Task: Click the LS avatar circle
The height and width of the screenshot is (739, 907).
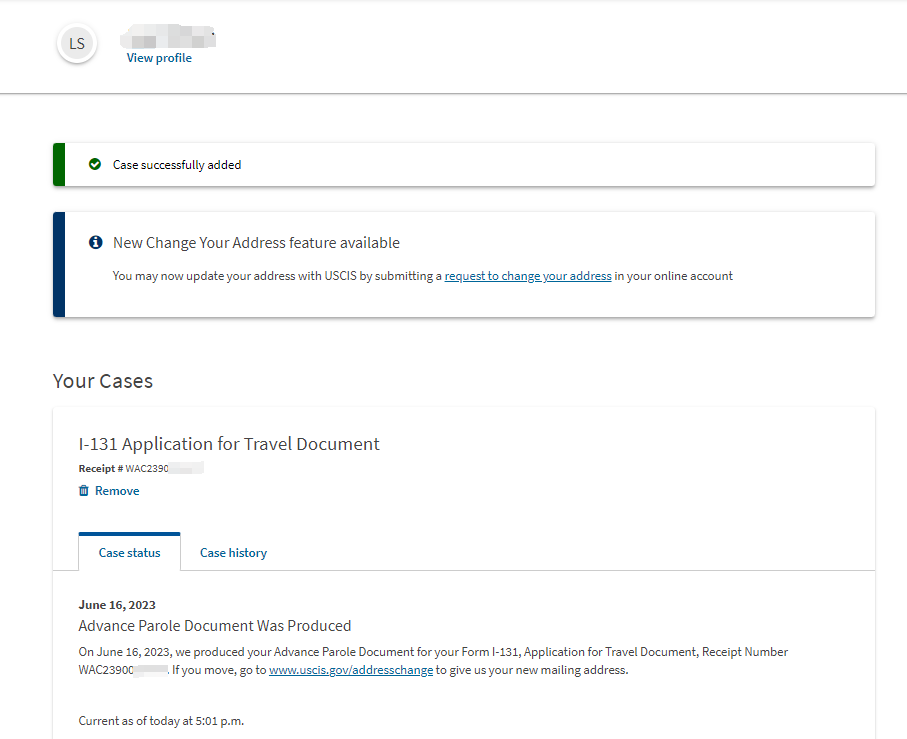Action: pyautogui.click(x=77, y=44)
